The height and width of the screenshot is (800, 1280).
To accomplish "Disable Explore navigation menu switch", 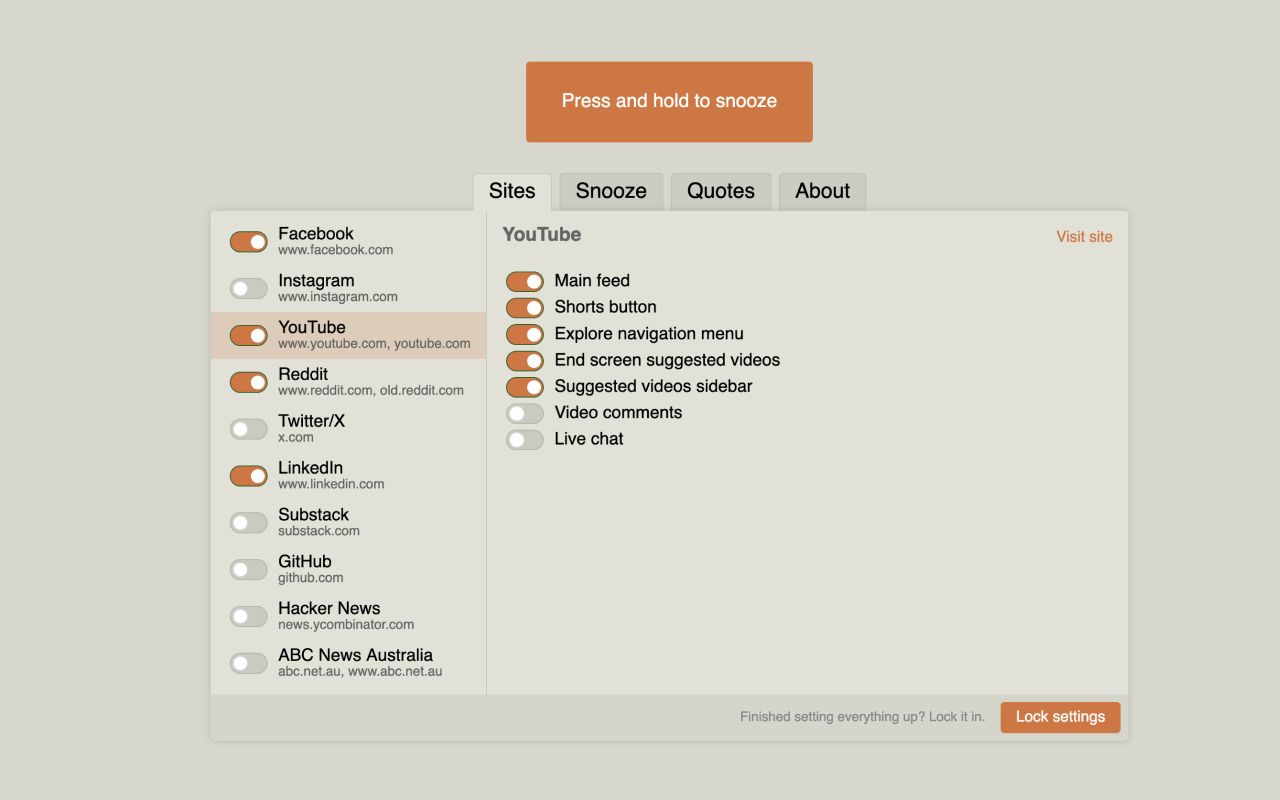I will pos(525,334).
